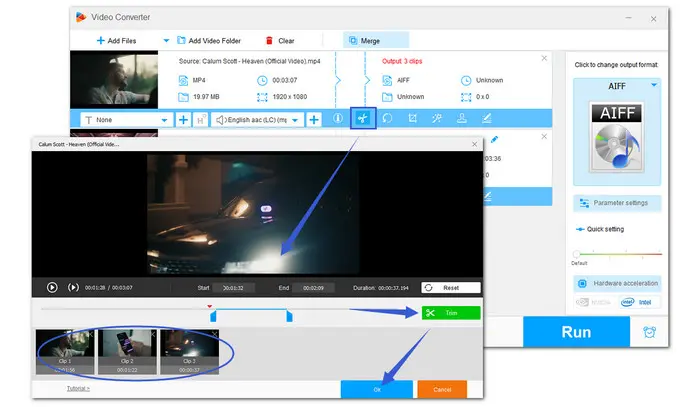Open the Effects magic wand tool
Viewport: 700px width, 407px height.
coord(437,118)
